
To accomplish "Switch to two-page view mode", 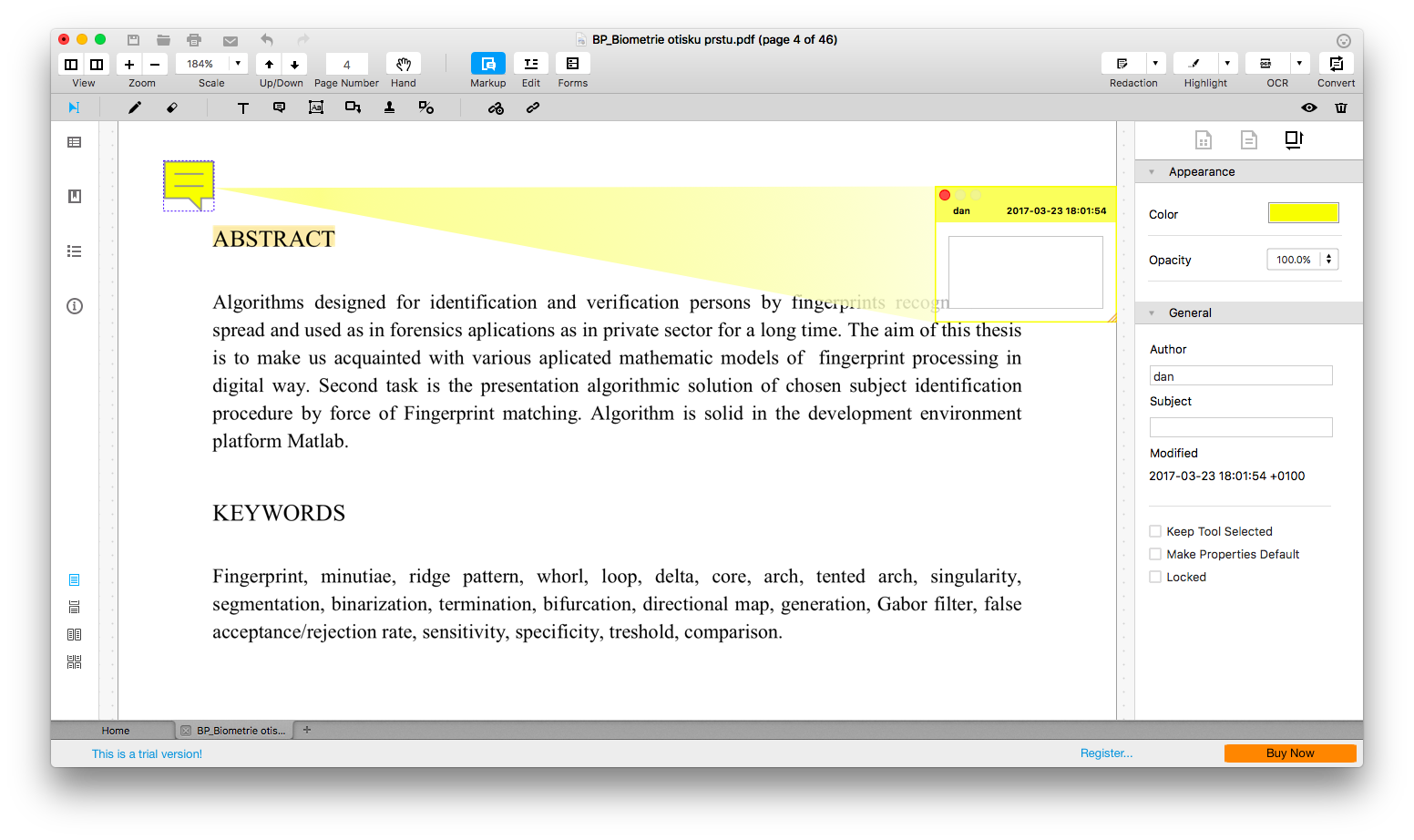I will click(75, 635).
